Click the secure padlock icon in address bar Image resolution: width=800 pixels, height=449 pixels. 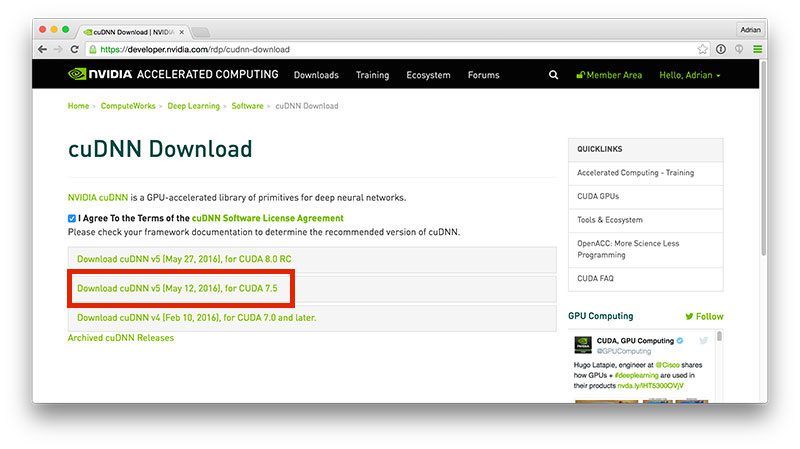coord(92,49)
